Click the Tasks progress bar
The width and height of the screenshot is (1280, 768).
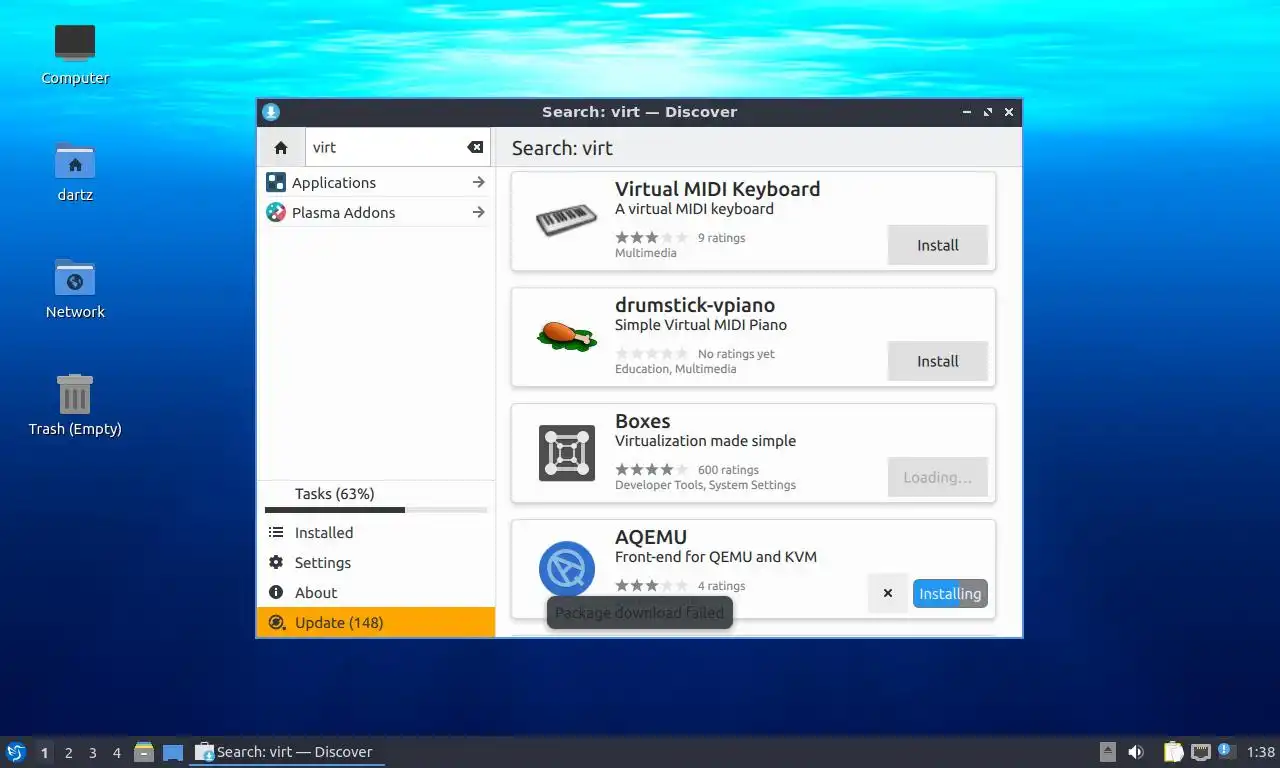[376, 510]
